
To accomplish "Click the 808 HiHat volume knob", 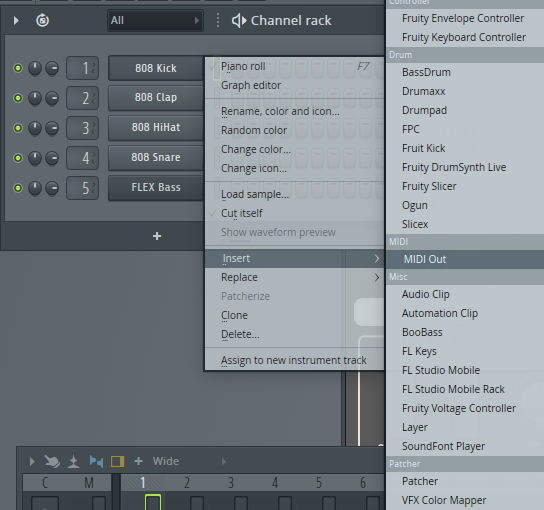I will click(x=52, y=128).
